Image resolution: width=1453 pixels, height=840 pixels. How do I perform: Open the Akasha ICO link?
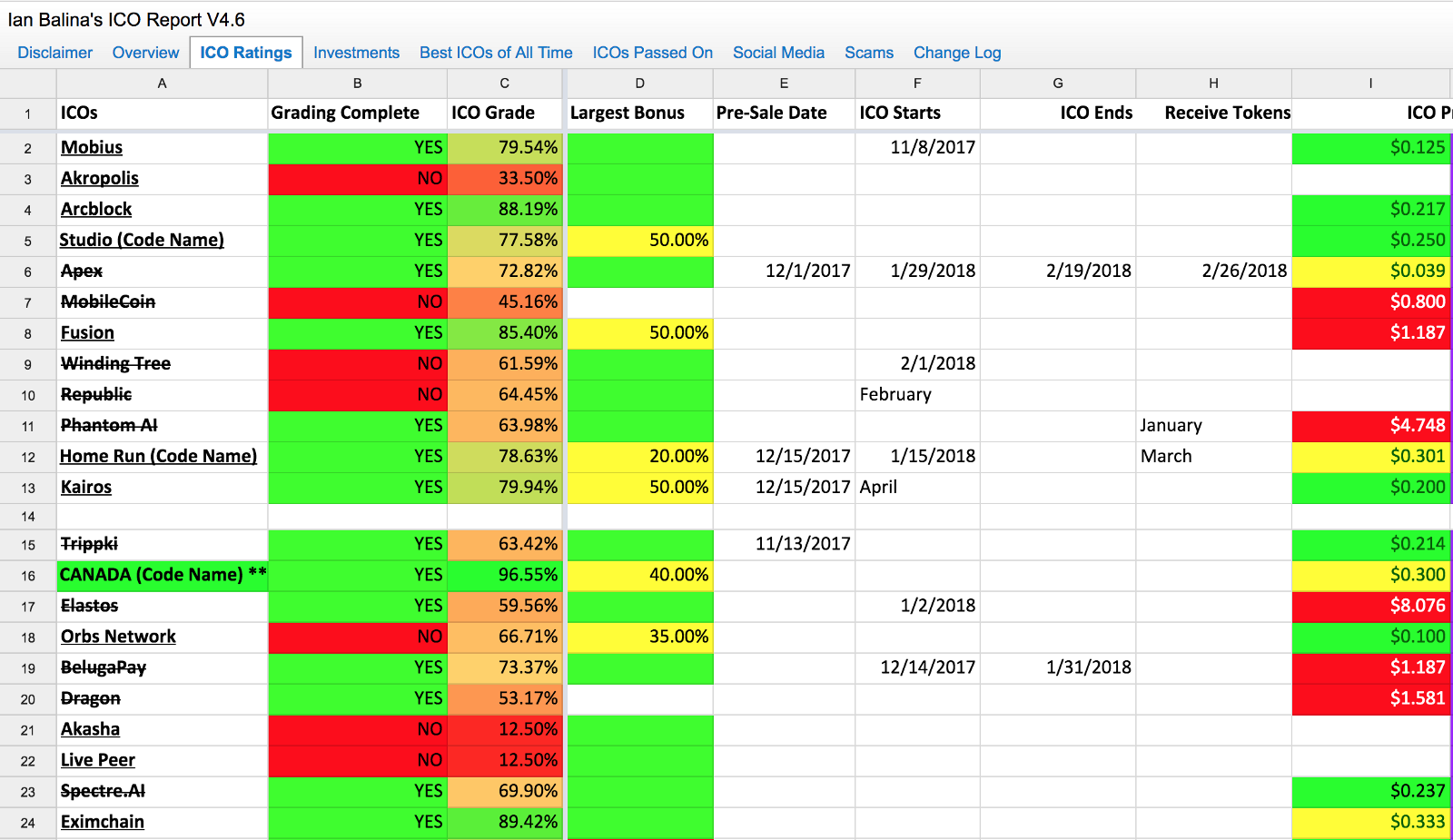point(90,729)
